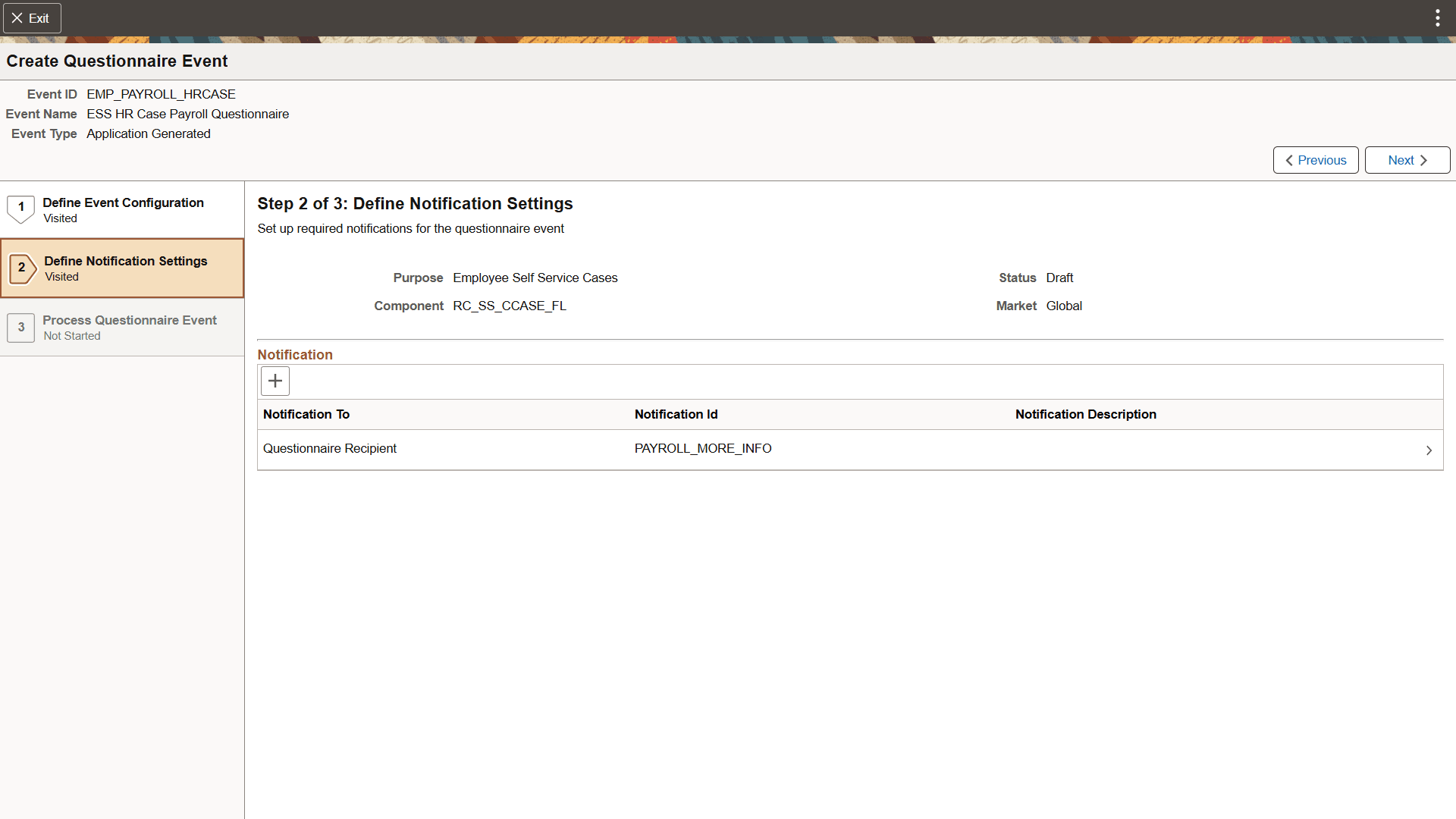1456x819 pixels.
Task: Click the step 2 numbered badge icon
Action: pos(23,267)
